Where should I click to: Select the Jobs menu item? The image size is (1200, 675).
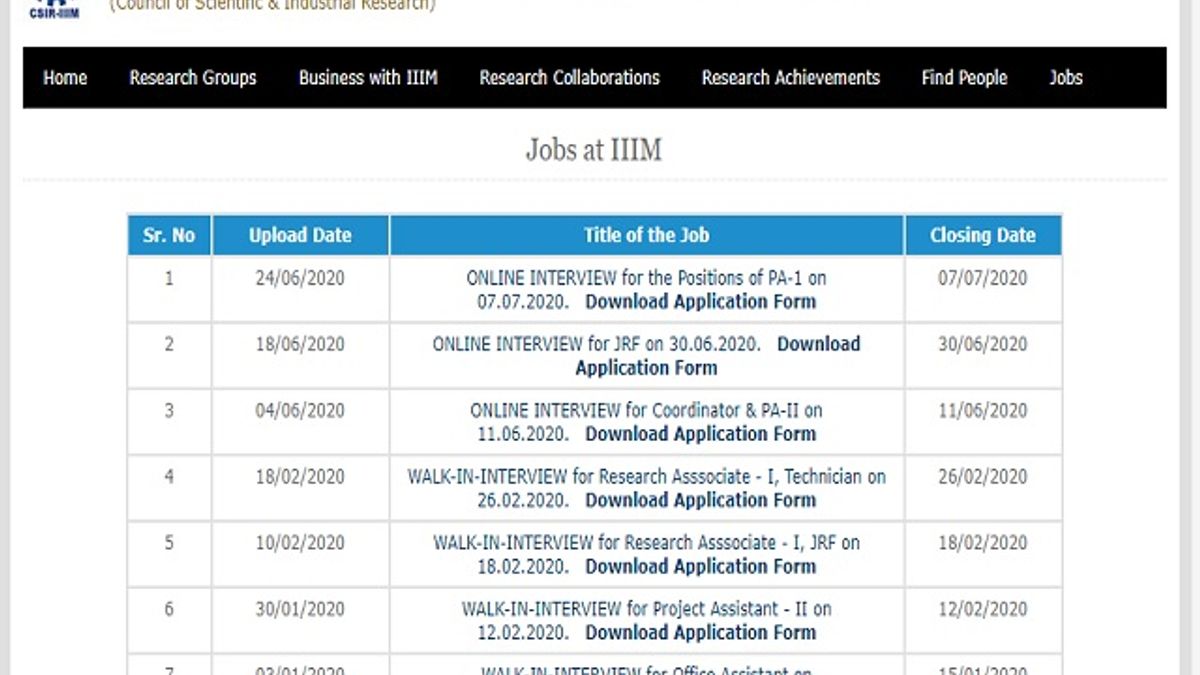coord(1065,77)
